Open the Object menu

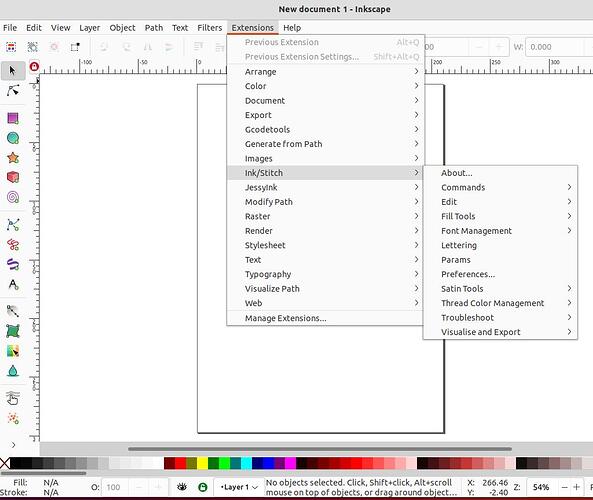click(122, 28)
